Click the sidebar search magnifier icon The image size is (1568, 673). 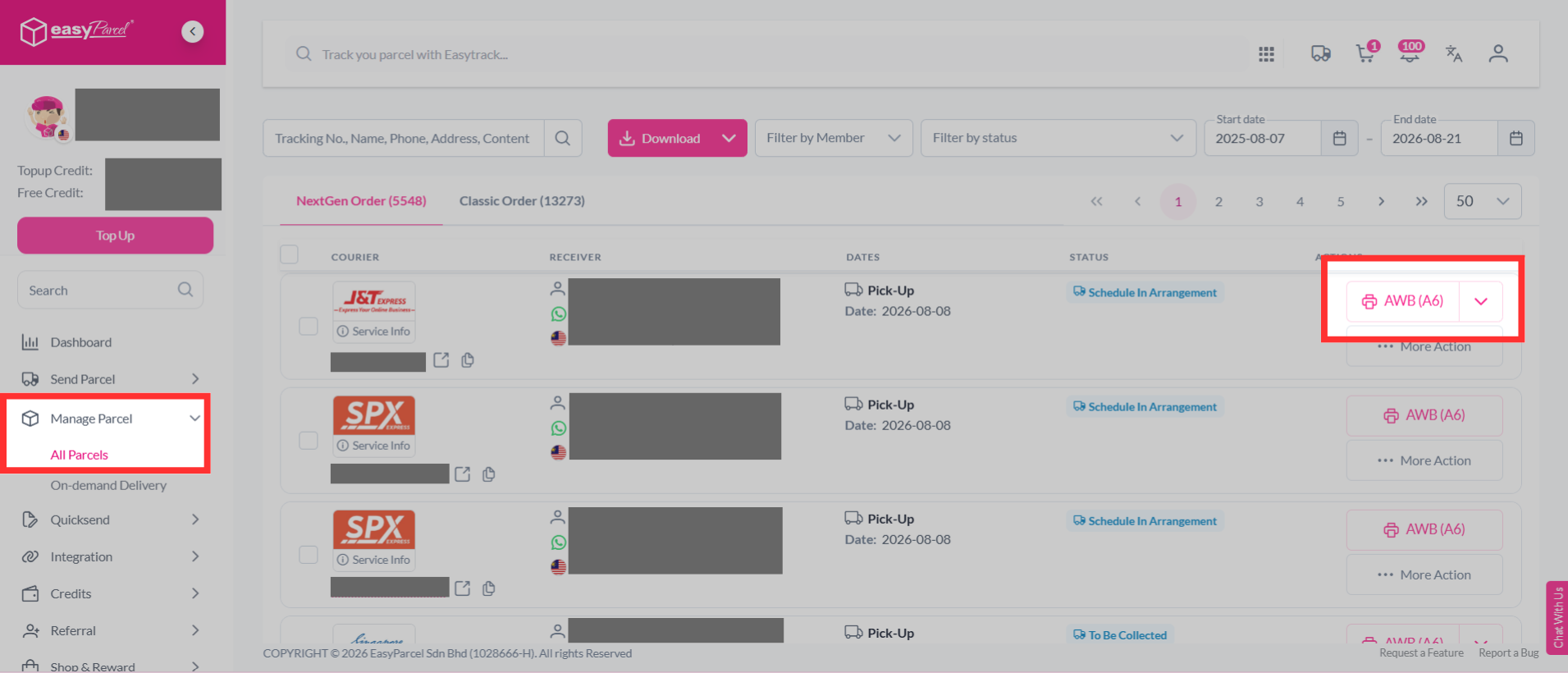pos(185,290)
